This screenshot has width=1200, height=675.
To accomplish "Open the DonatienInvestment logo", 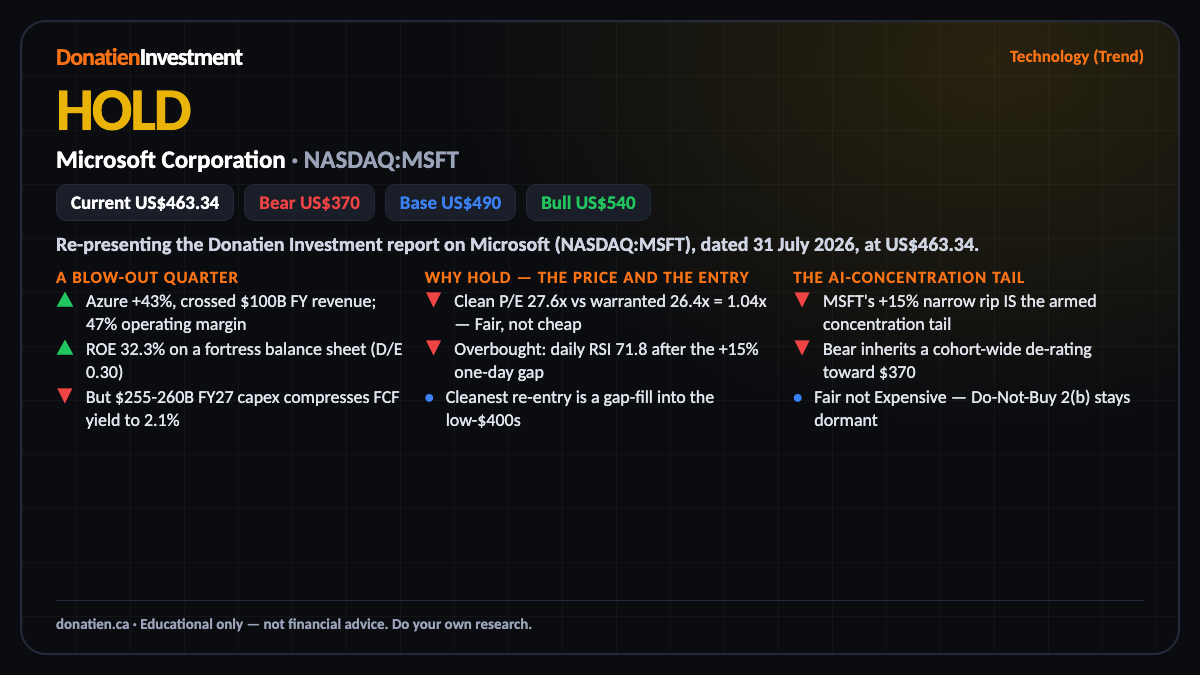I will [x=149, y=57].
